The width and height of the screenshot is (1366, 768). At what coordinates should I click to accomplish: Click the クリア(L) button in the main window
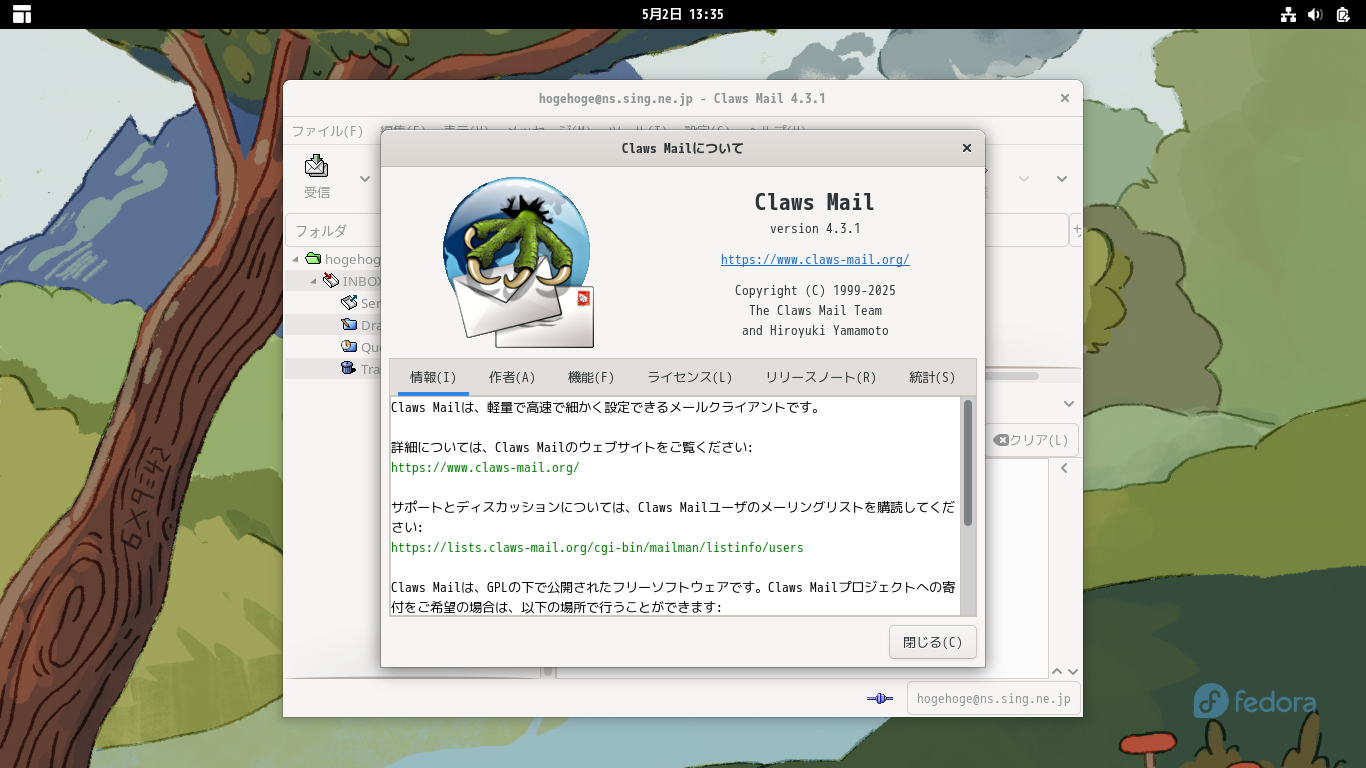point(1032,440)
